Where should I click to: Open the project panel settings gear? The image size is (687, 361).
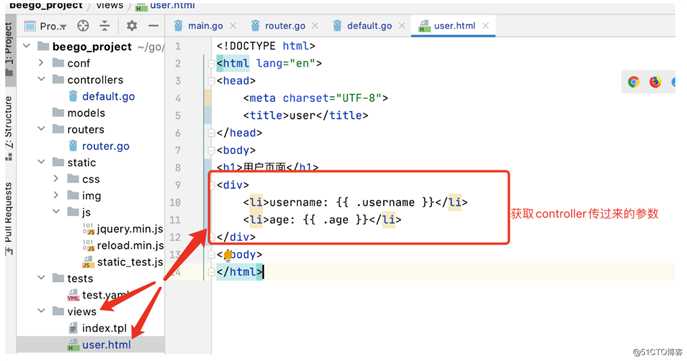(x=131, y=26)
